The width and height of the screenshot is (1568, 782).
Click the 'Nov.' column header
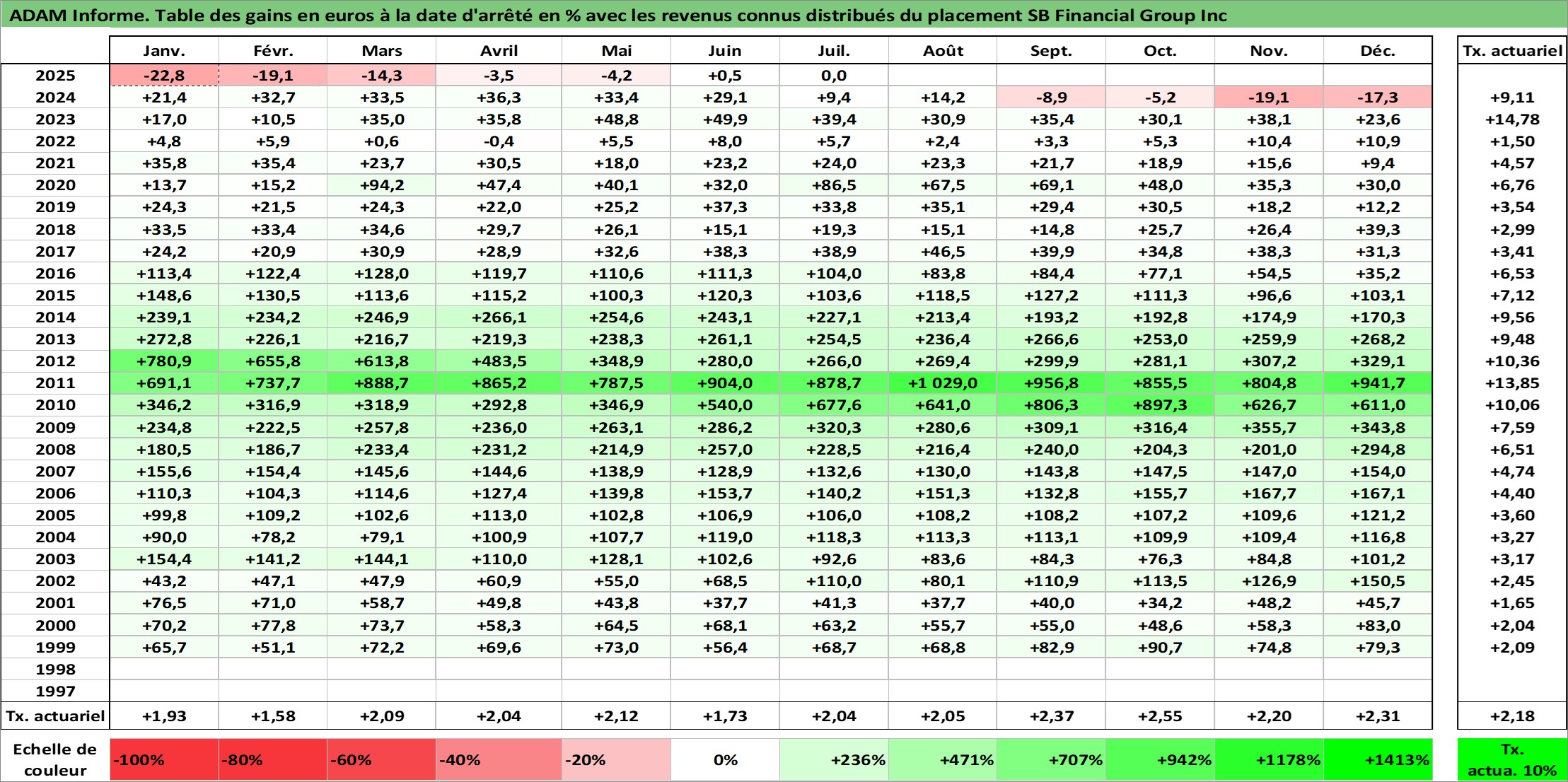pyautogui.click(x=1269, y=50)
